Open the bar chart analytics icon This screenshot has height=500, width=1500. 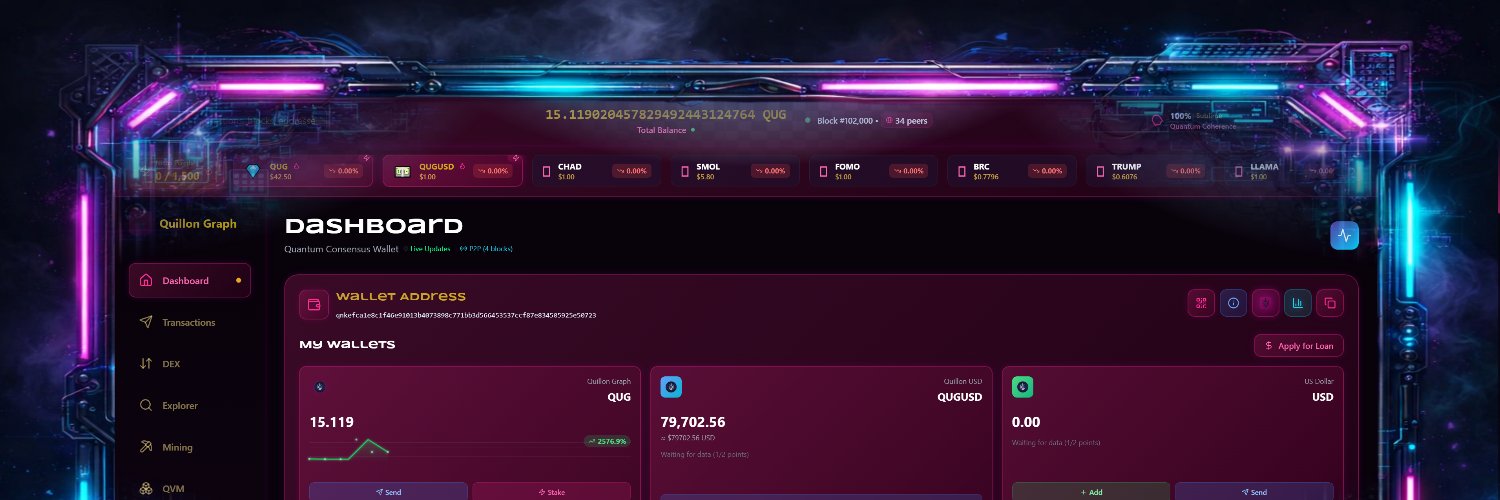pos(1298,303)
